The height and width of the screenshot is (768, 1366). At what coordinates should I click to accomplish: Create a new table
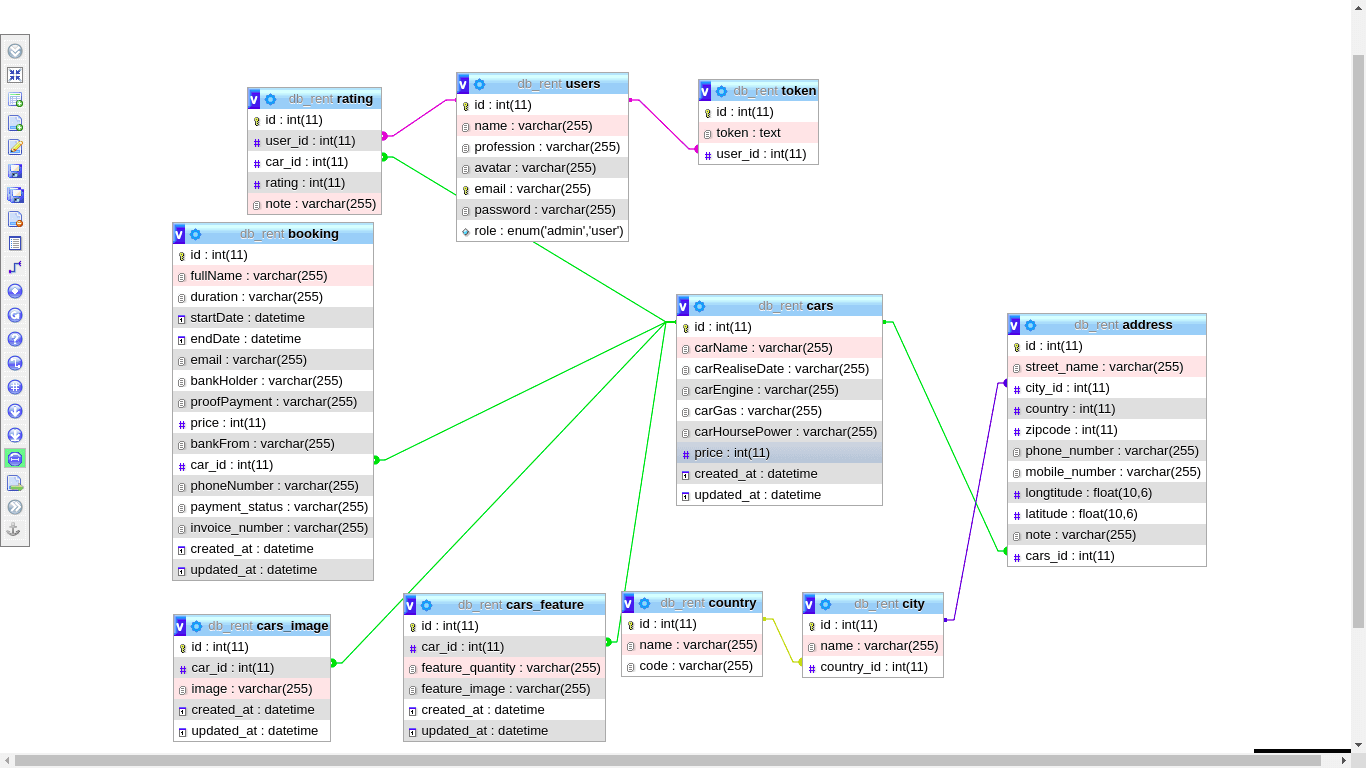click(x=15, y=243)
